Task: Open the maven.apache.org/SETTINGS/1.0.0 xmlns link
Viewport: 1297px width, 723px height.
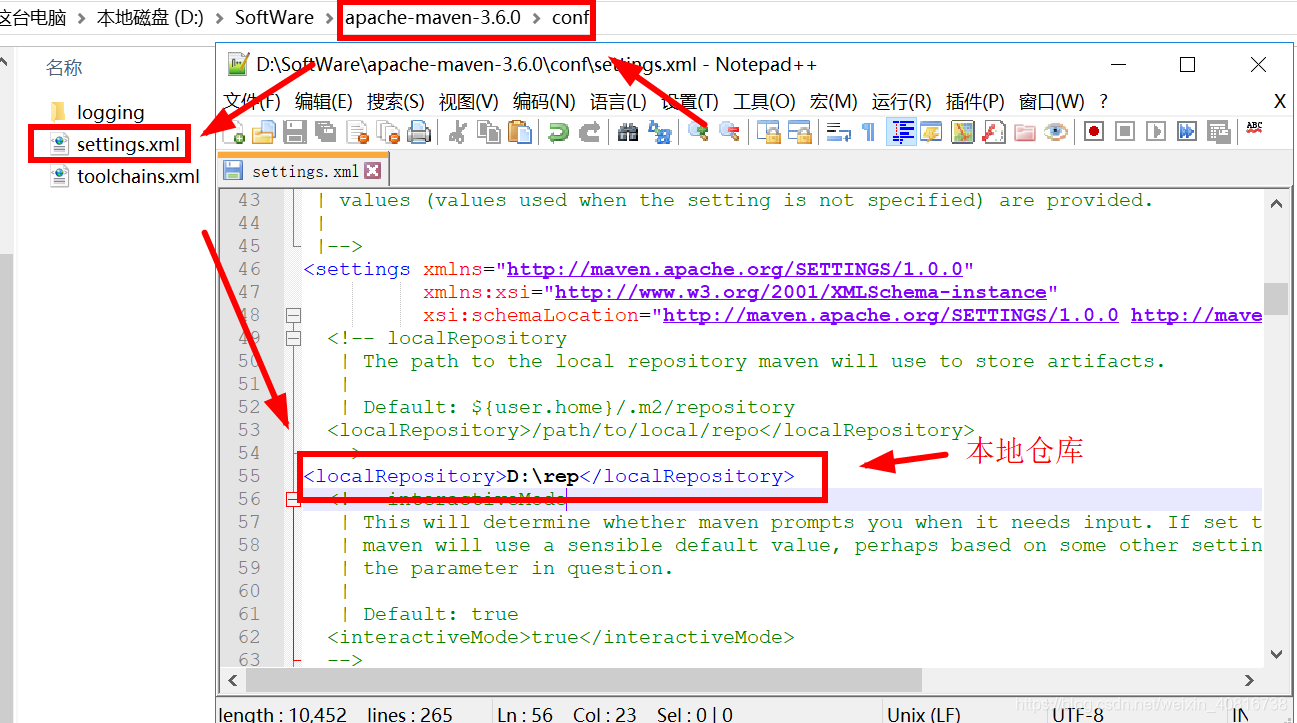Action: 735,269
